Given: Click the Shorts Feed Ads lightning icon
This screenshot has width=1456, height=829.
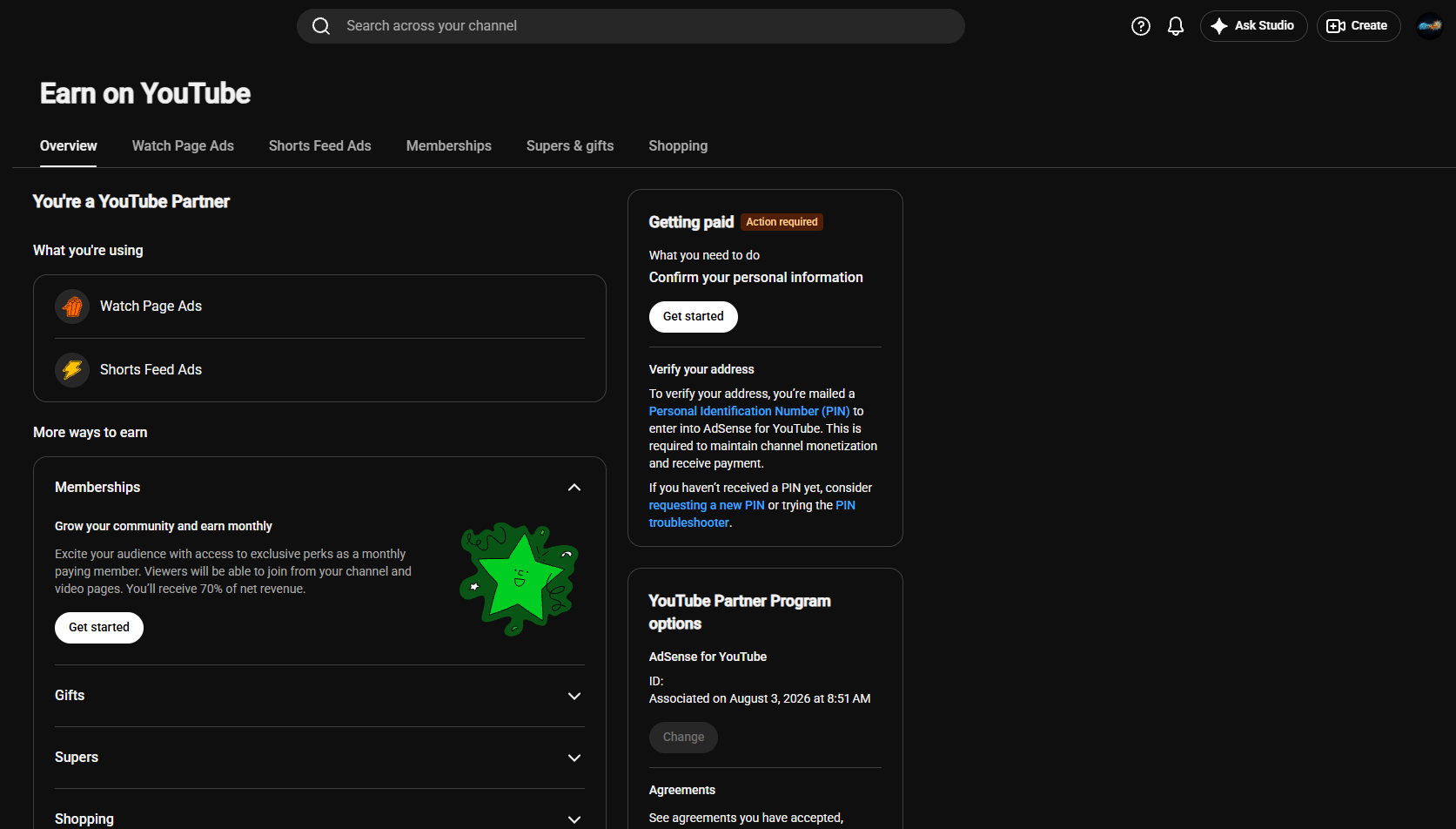Looking at the screenshot, I should (x=72, y=370).
